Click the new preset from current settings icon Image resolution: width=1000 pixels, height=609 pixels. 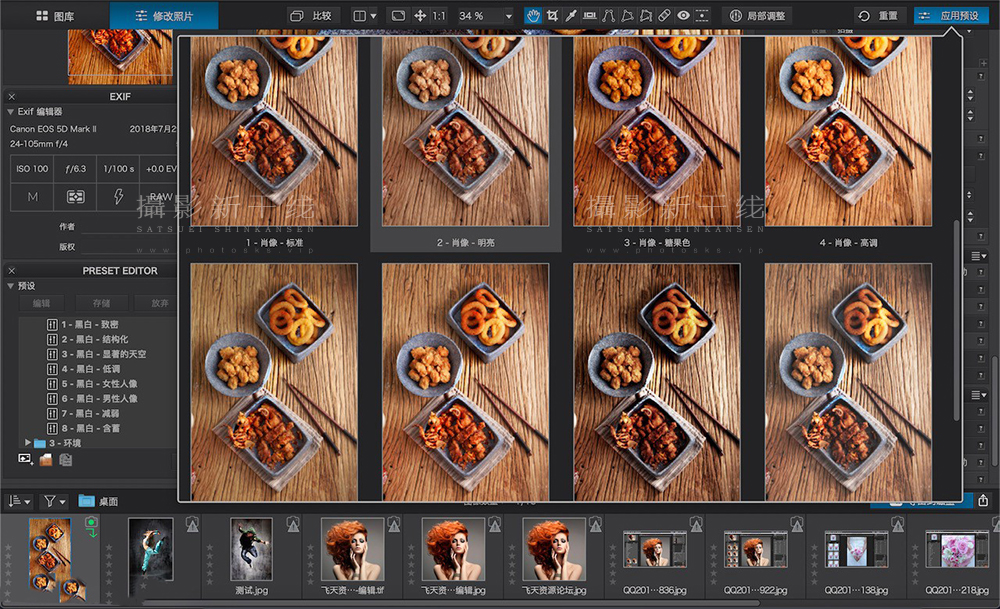click(x=25, y=459)
